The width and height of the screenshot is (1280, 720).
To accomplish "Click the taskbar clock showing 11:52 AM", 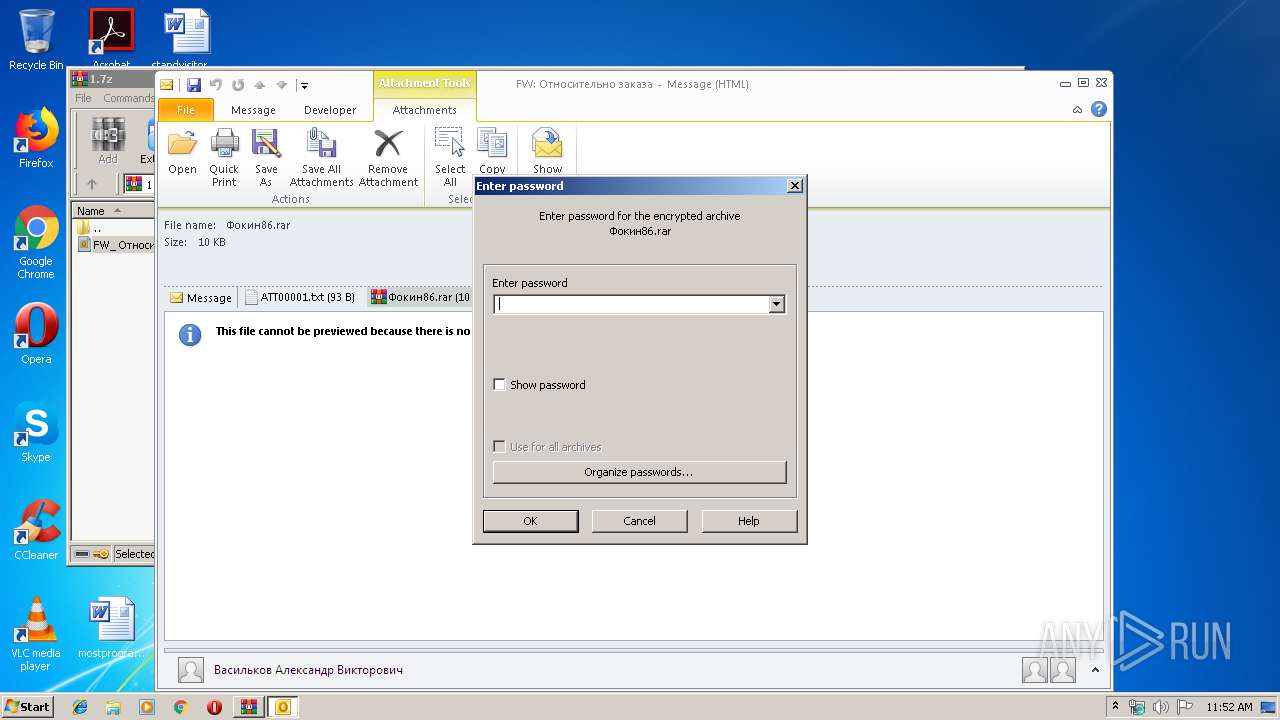I will pyautogui.click(x=1229, y=707).
